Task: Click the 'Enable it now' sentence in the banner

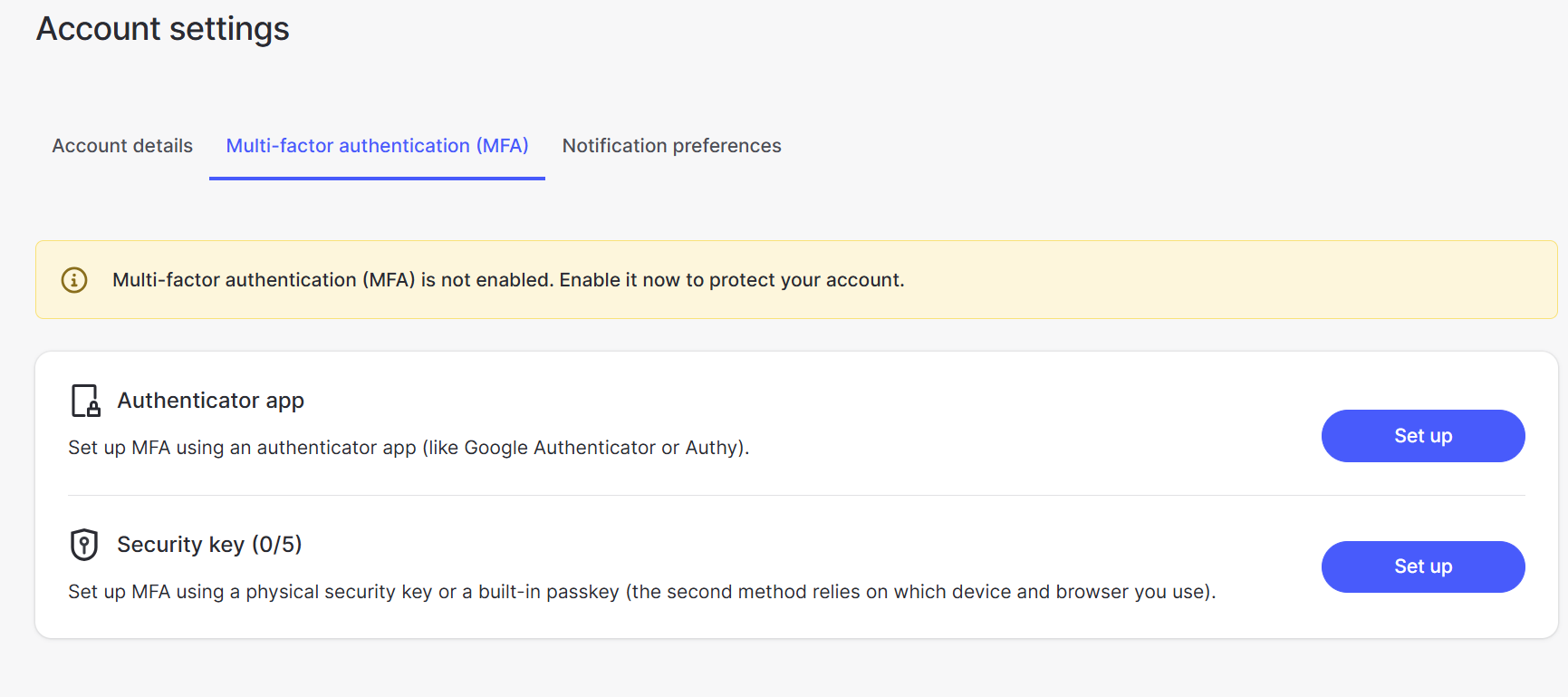Action: 732,280
